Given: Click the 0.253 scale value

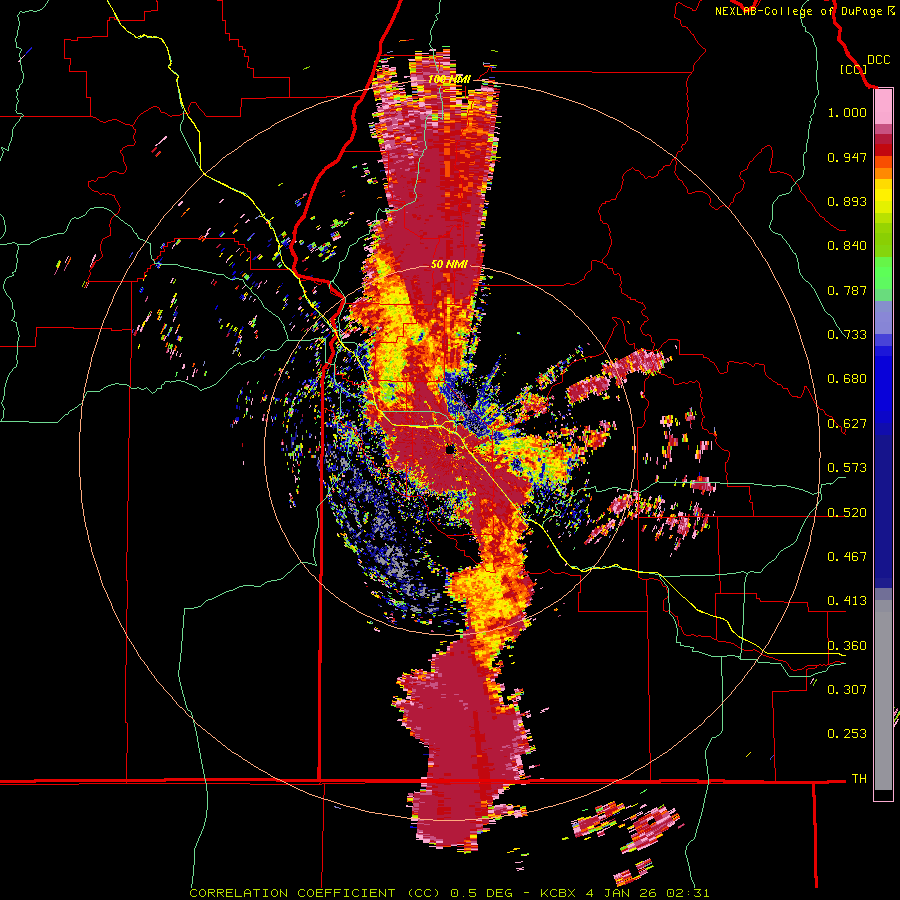Looking at the screenshot, I should [847, 734].
